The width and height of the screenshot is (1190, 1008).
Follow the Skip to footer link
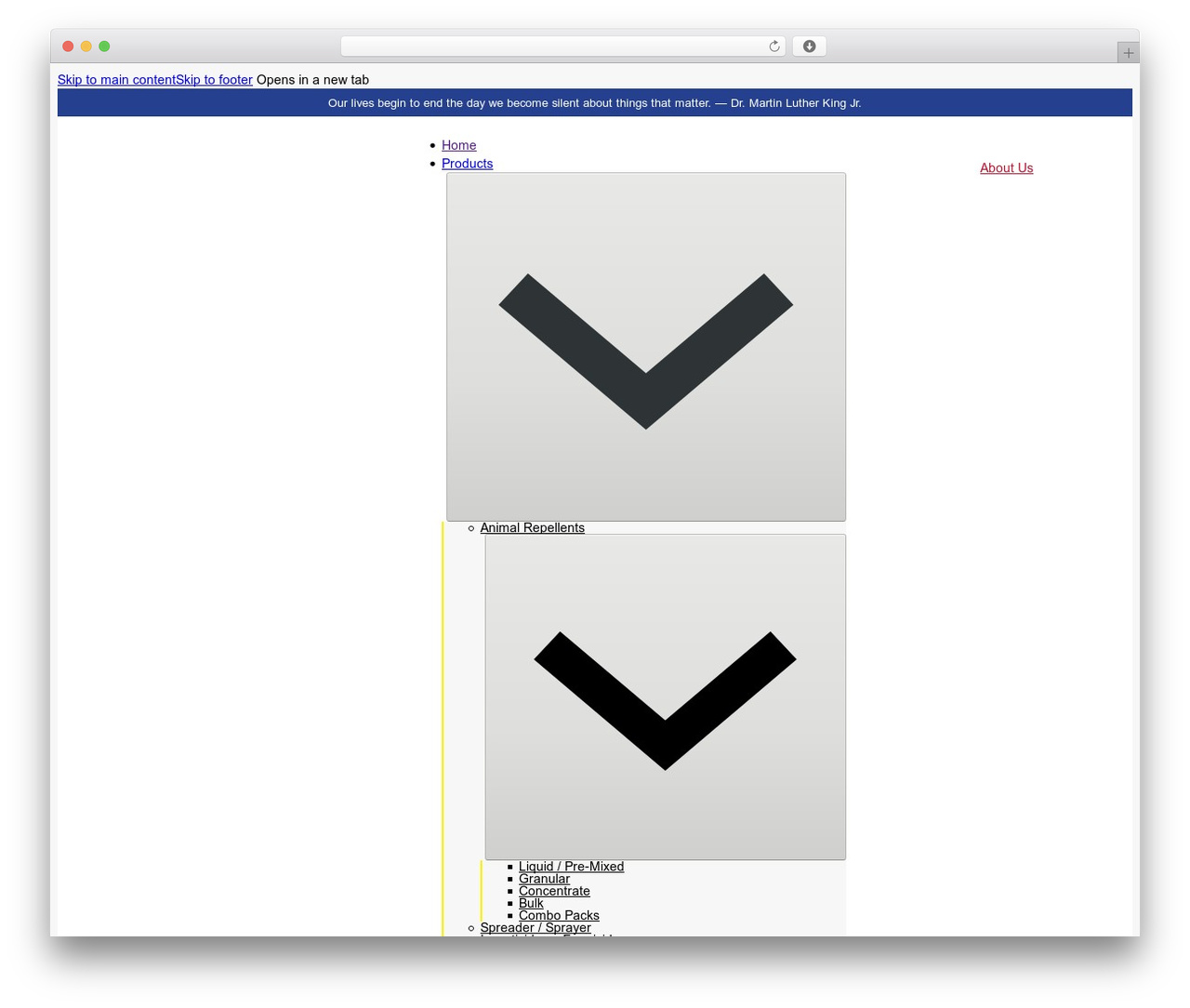click(214, 80)
